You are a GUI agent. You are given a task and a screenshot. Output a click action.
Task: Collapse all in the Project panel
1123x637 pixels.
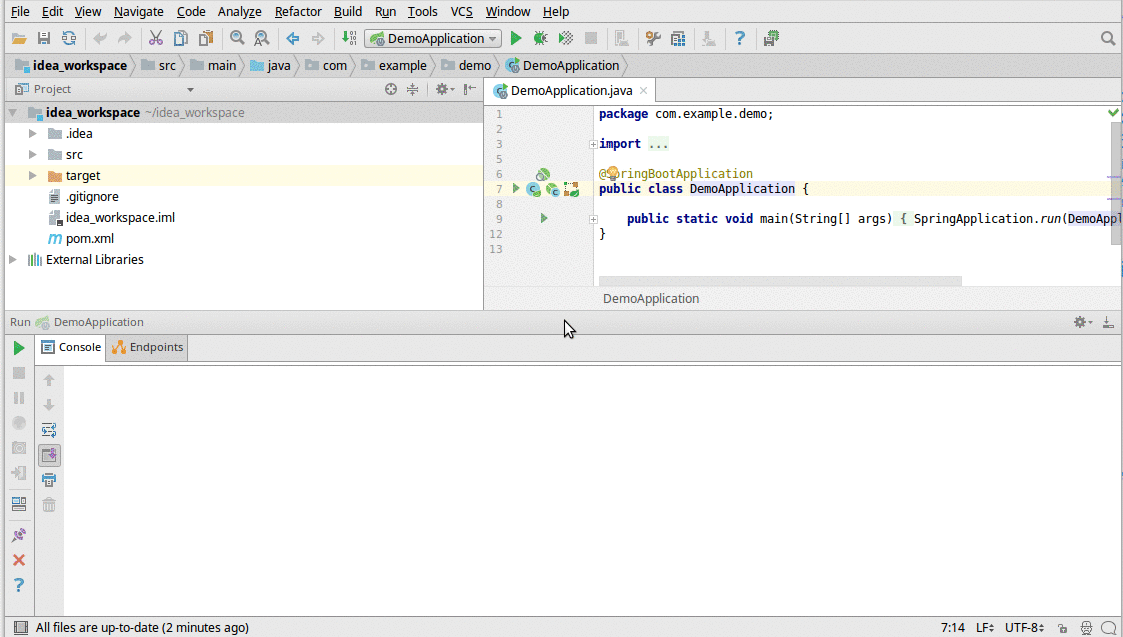tap(413, 90)
